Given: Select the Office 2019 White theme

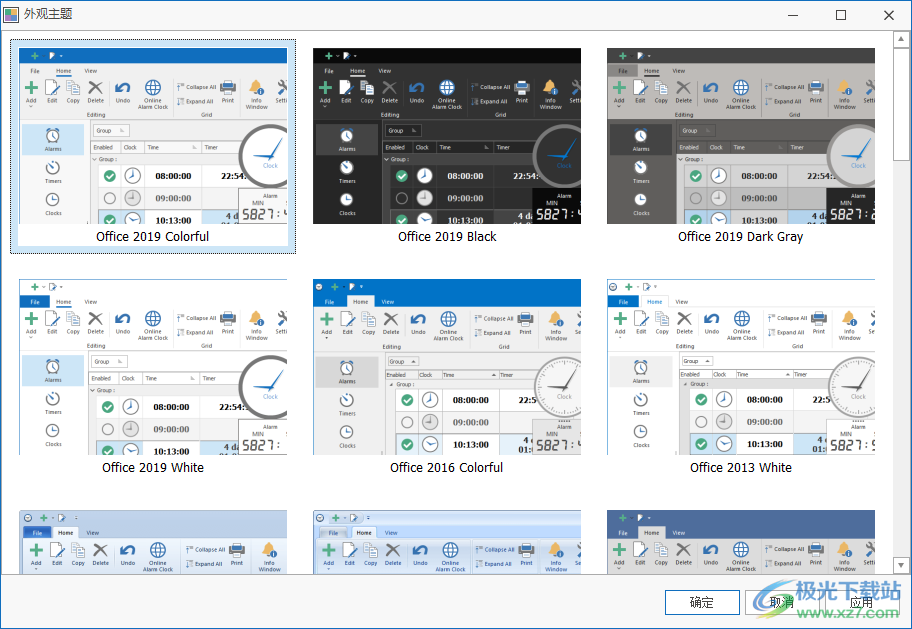Looking at the screenshot, I should click(x=153, y=378).
